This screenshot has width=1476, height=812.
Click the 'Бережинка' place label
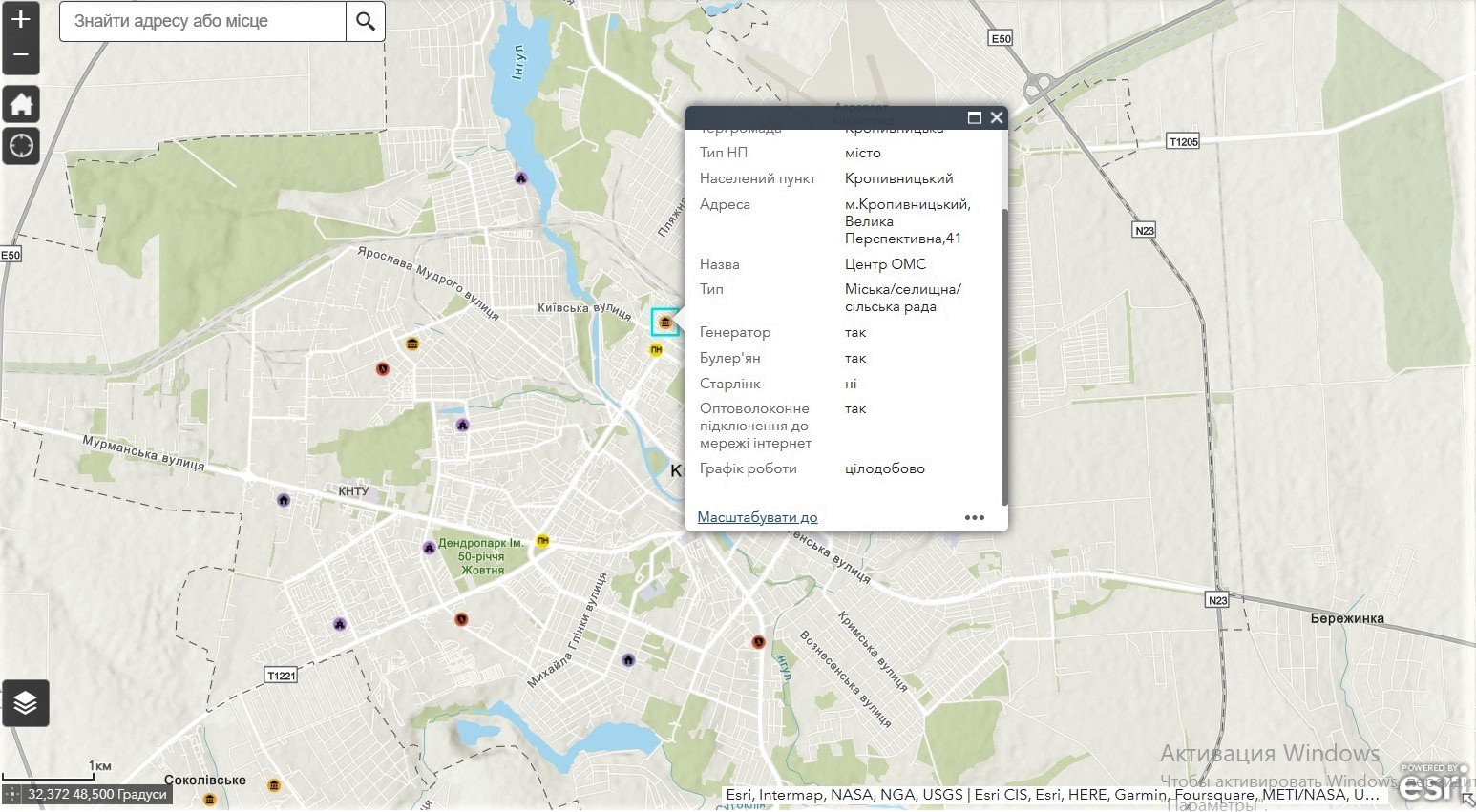[x=1347, y=618]
